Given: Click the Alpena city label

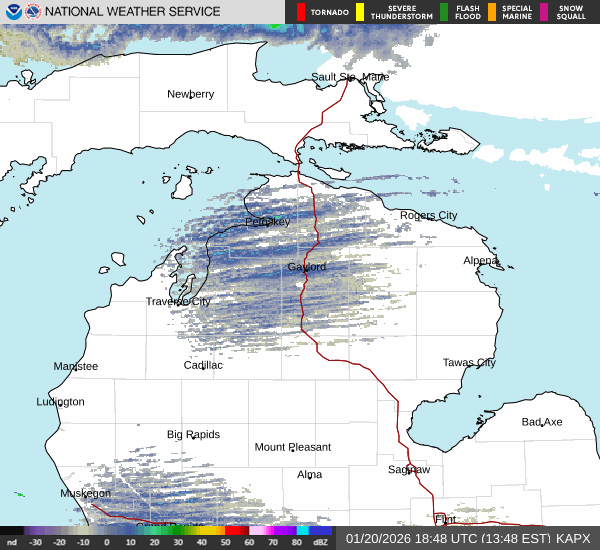Looking at the screenshot, I should (480, 260).
